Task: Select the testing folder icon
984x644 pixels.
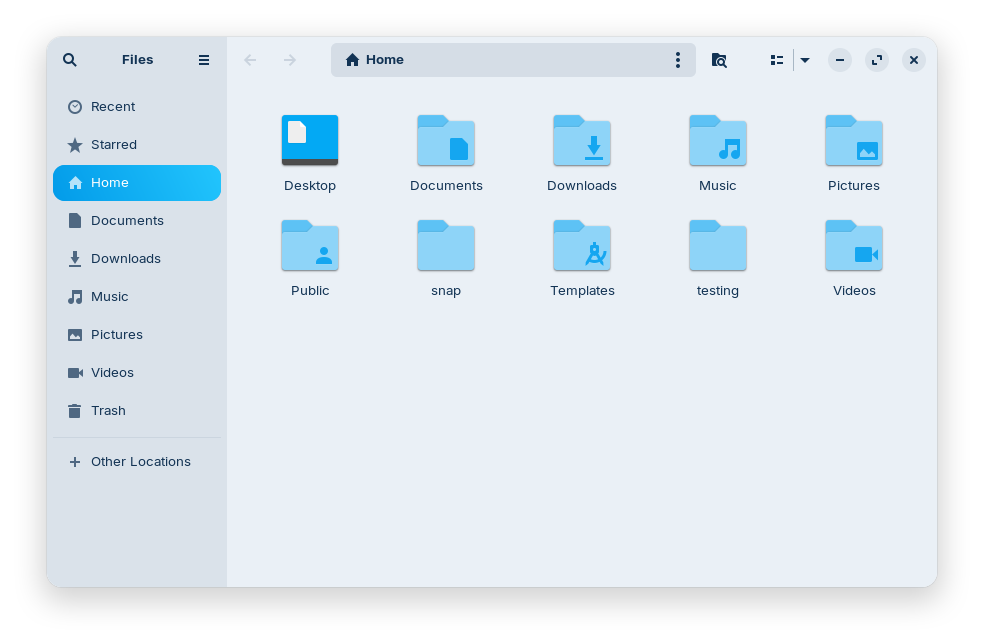Action: point(718,245)
